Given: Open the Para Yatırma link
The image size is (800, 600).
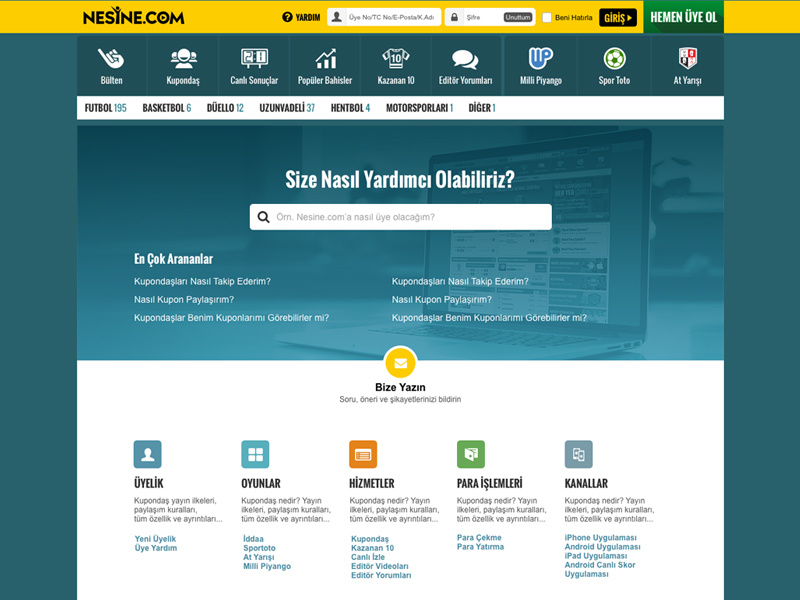Looking at the screenshot, I should click(480, 547).
